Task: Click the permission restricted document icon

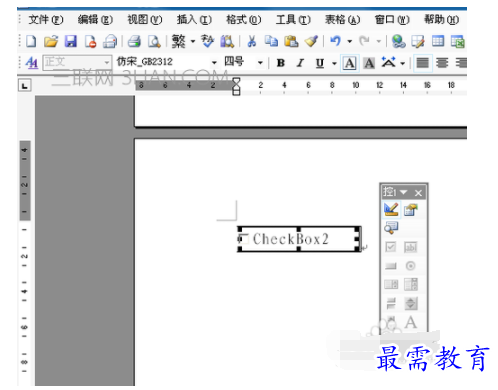Action: tap(90, 41)
